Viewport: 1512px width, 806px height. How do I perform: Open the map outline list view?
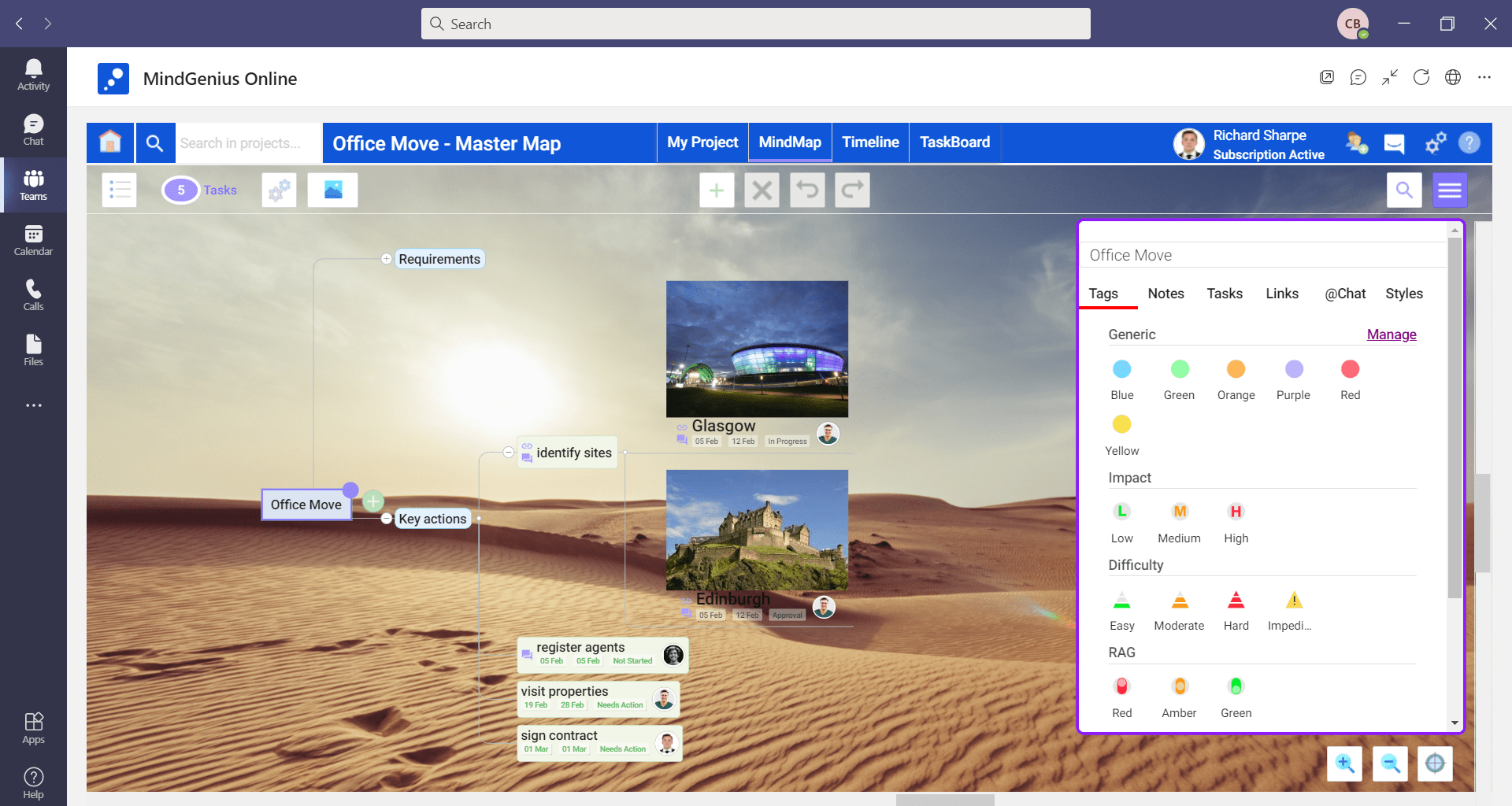click(x=119, y=190)
